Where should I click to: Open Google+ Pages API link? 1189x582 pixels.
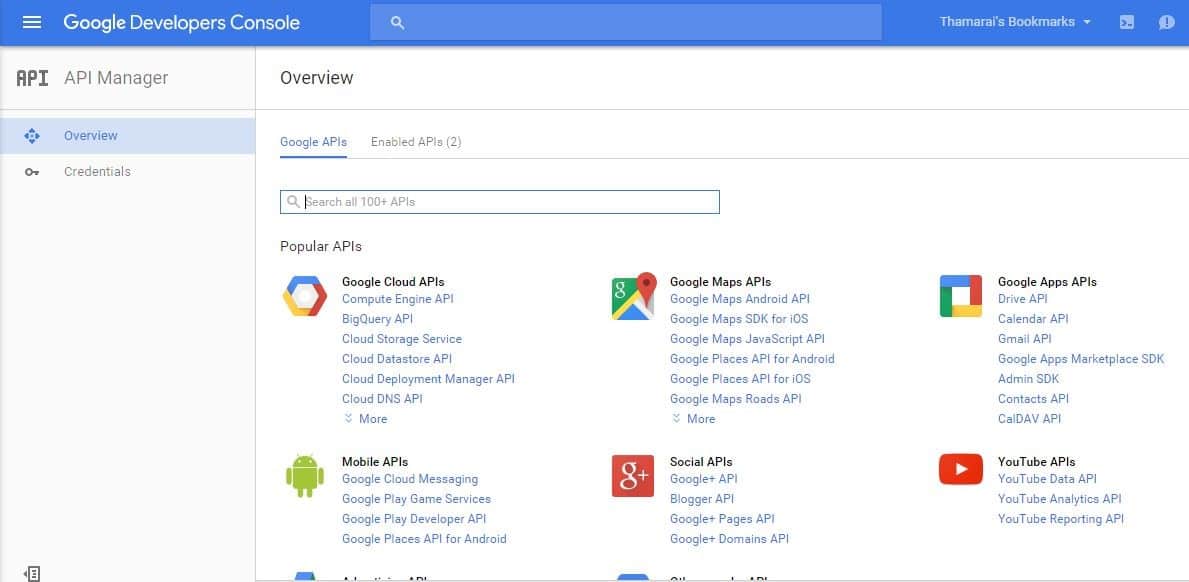723,519
